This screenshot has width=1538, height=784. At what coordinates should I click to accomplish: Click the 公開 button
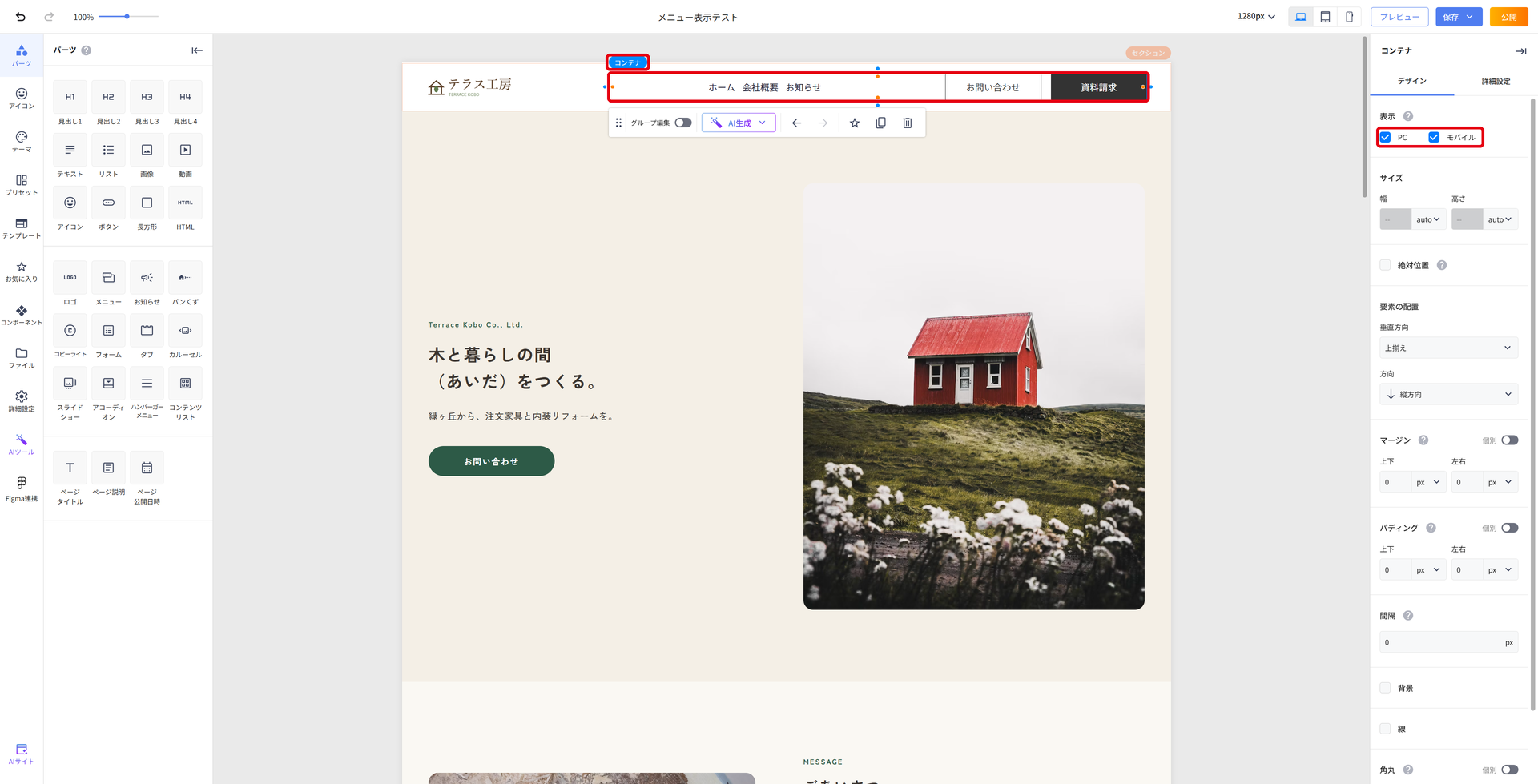pos(1508,17)
